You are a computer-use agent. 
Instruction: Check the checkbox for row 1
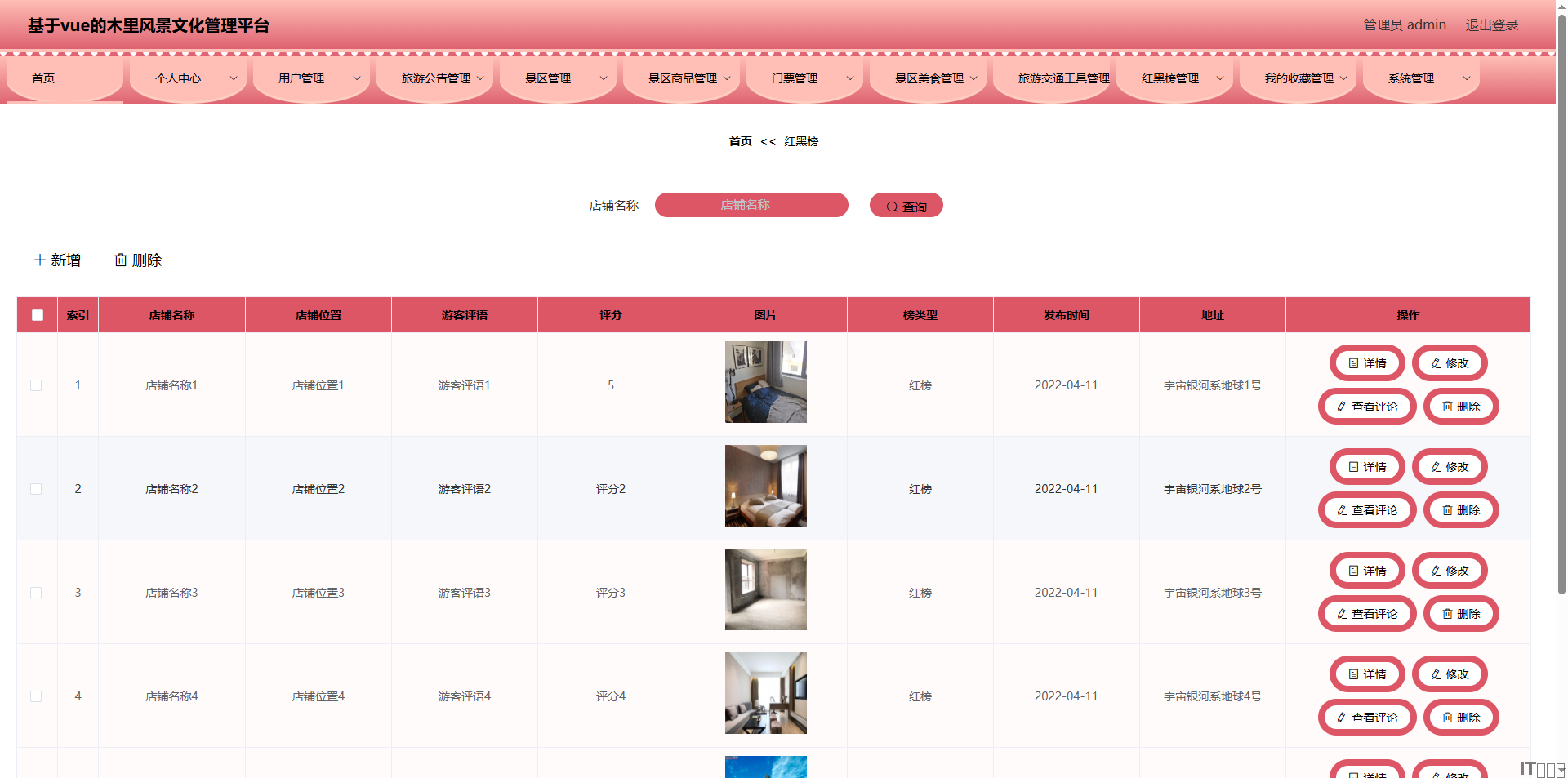[x=36, y=385]
